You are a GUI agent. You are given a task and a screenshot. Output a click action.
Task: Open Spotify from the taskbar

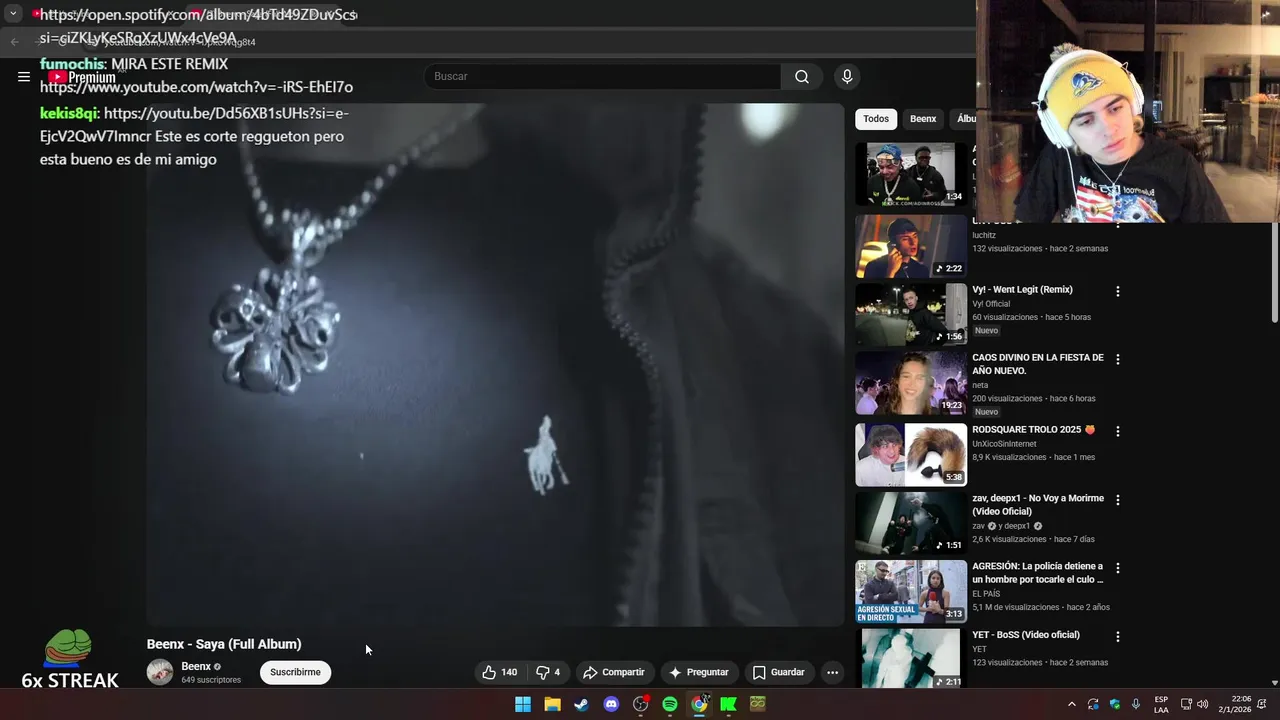670,704
